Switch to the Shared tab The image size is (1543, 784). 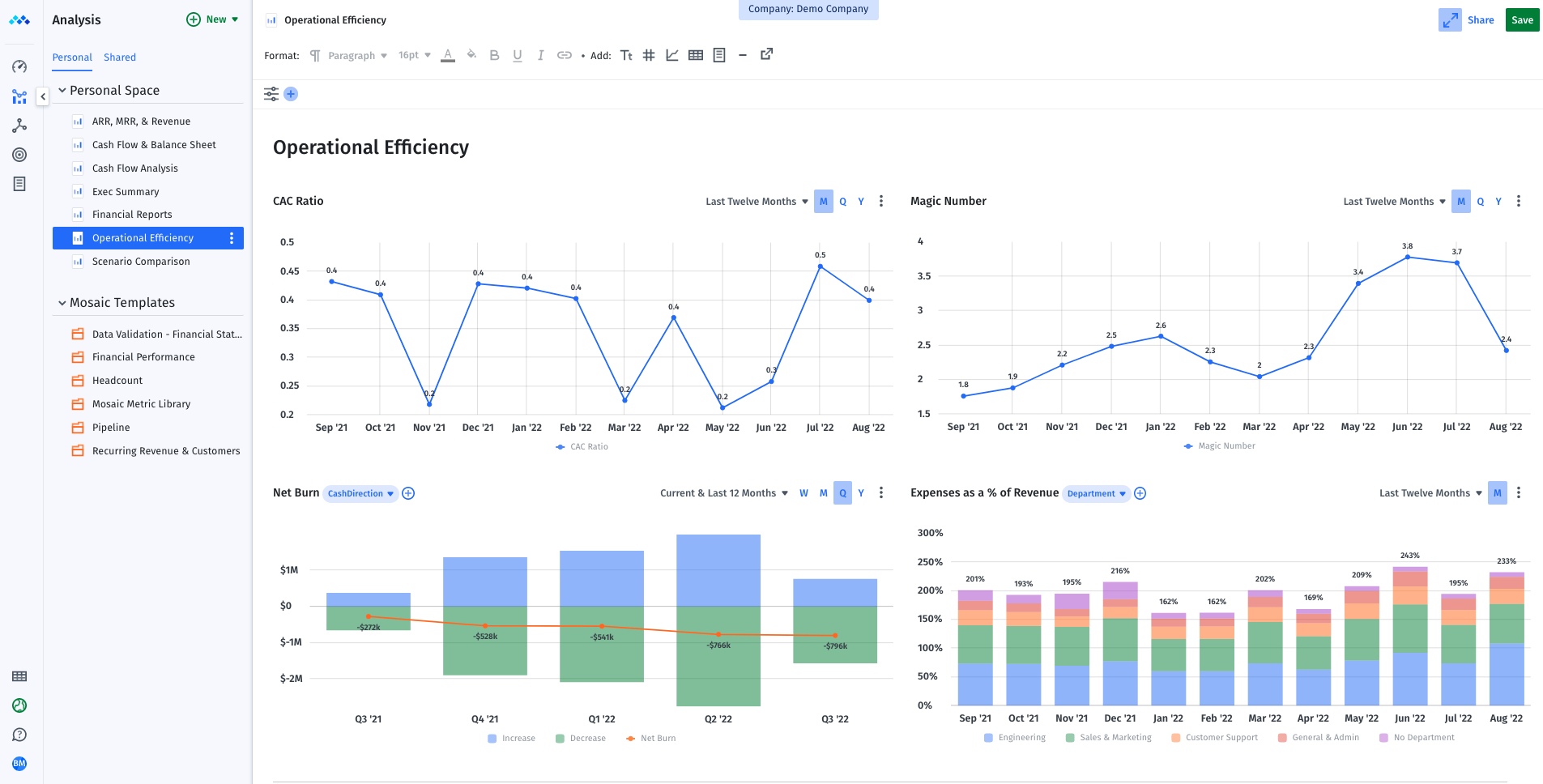120,58
